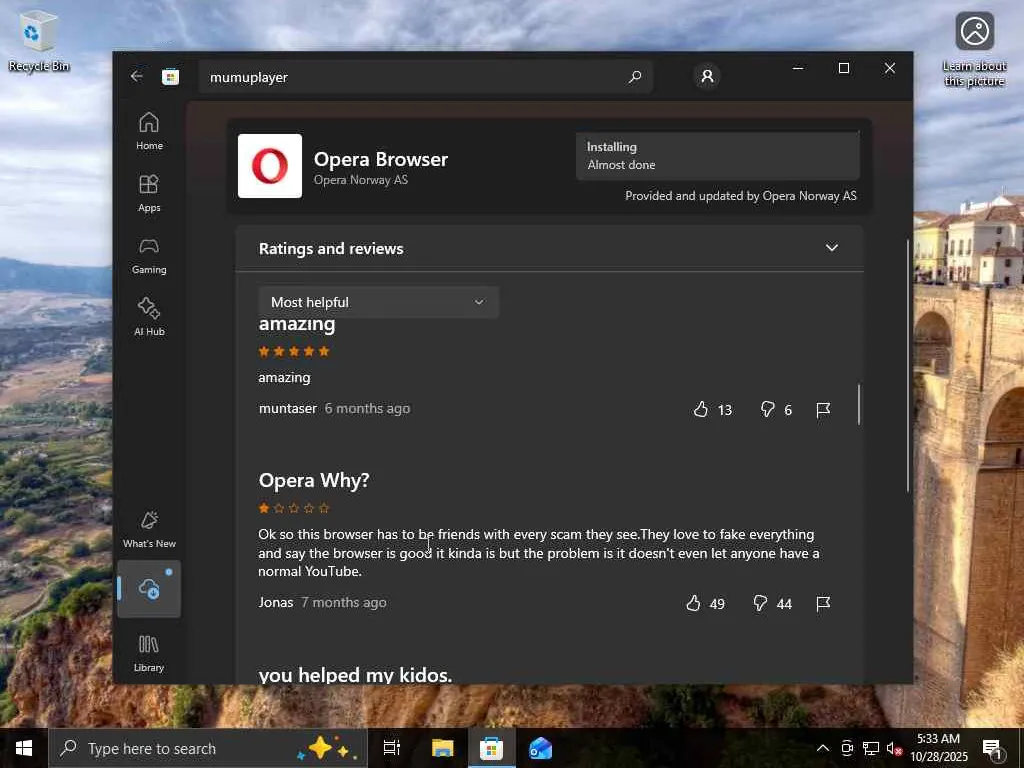This screenshot has height=768, width=1024.
Task: Click the reviews list inner scrollbar
Action: pyautogui.click(x=859, y=404)
